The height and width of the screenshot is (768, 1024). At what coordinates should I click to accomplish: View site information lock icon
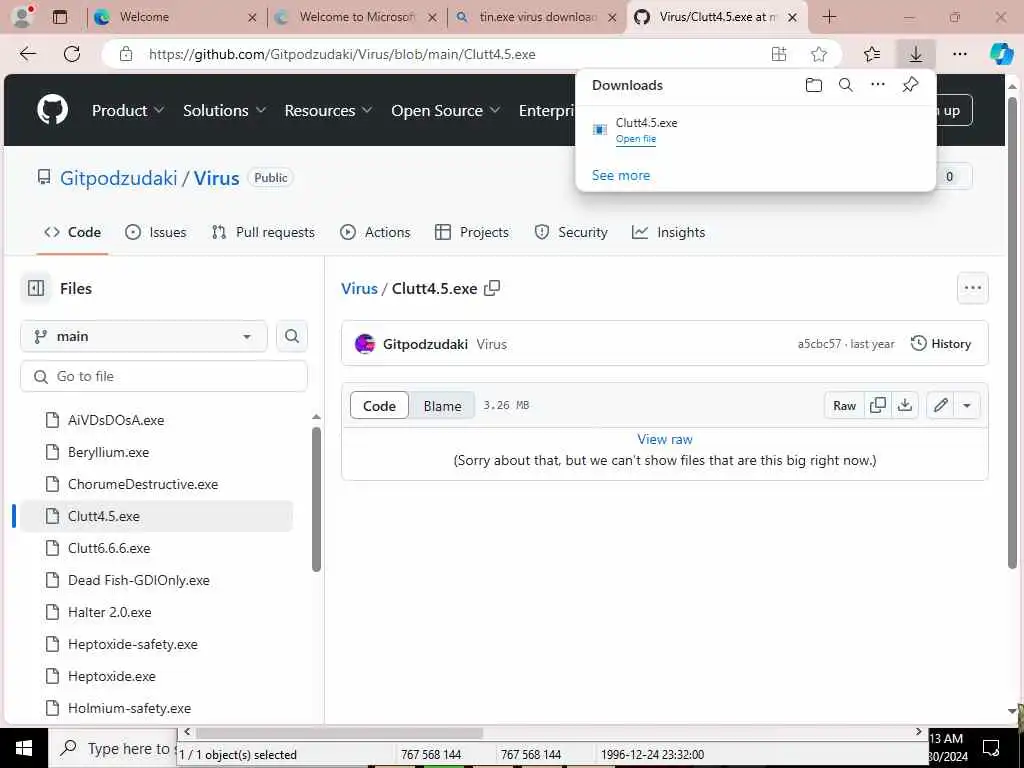[x=126, y=54]
